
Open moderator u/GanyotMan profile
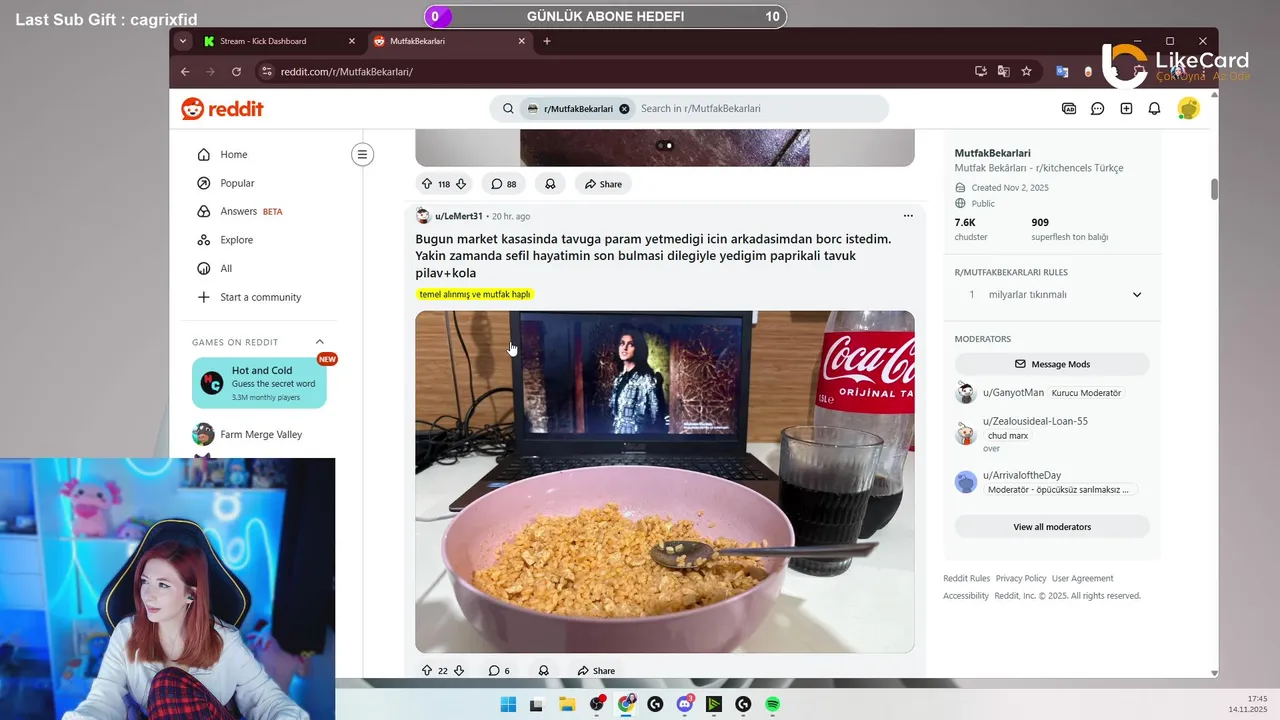[x=1013, y=393]
